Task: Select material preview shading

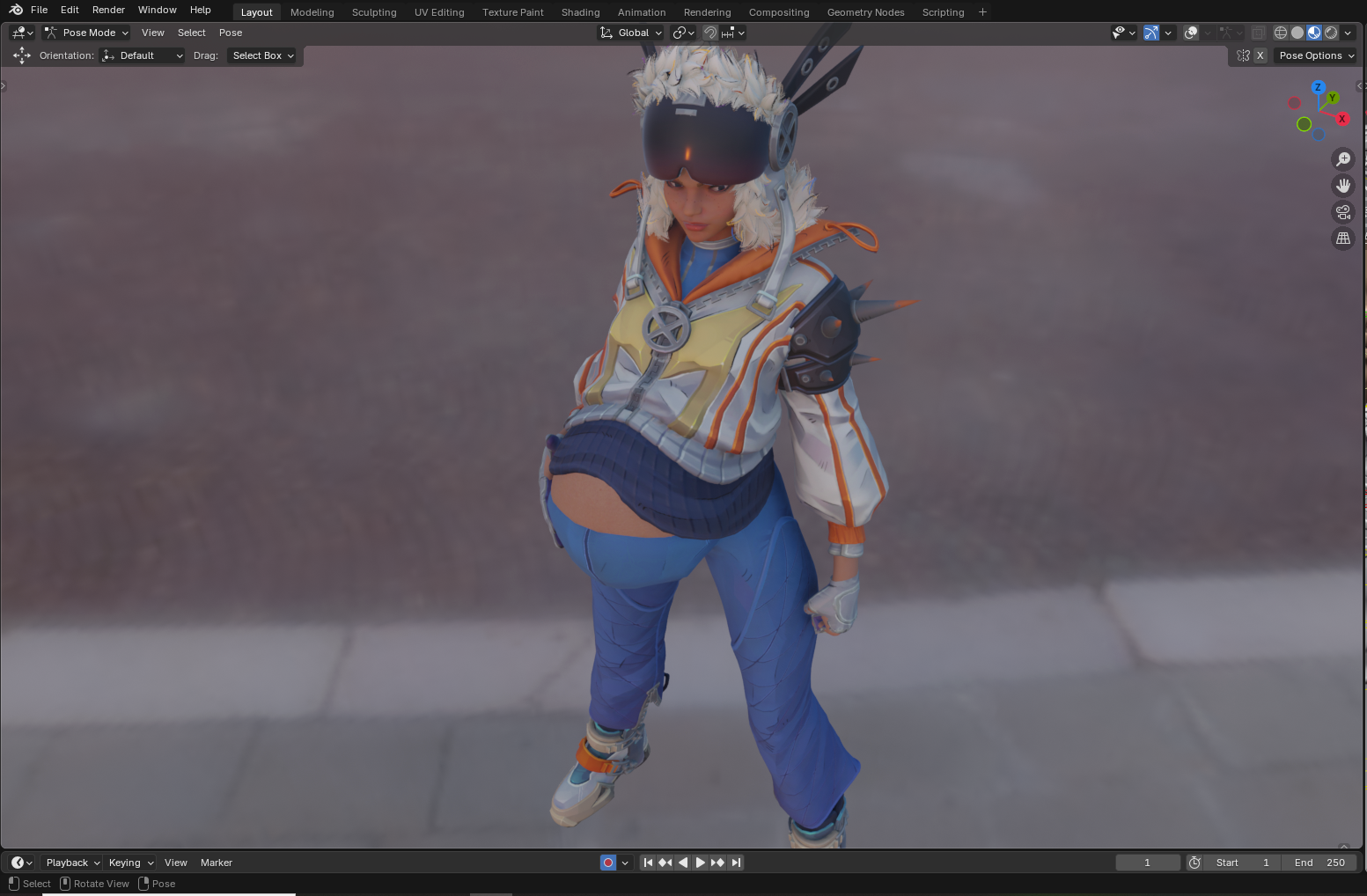Action: [1314, 33]
